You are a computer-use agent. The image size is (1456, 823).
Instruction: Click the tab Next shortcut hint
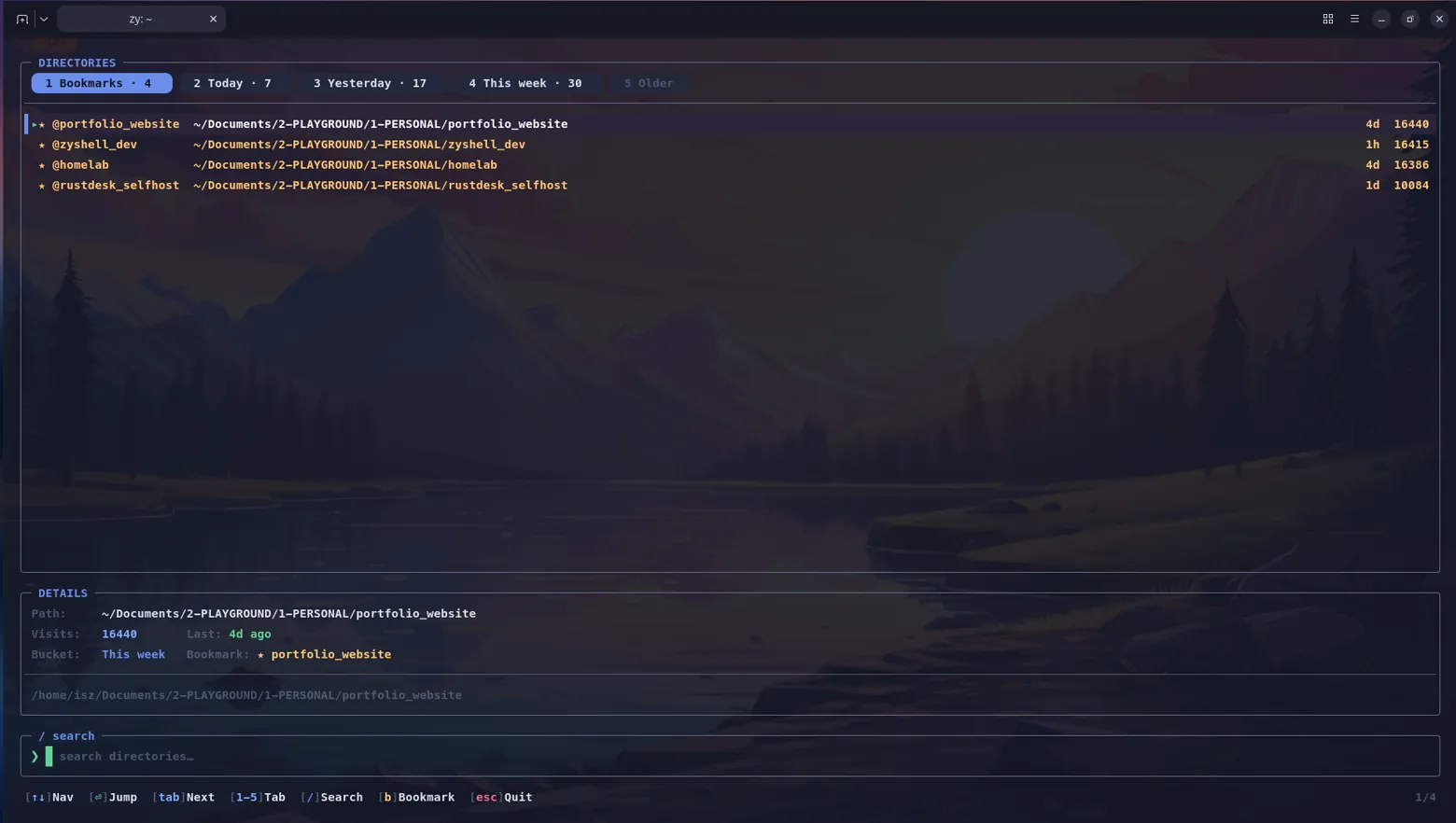click(x=183, y=797)
